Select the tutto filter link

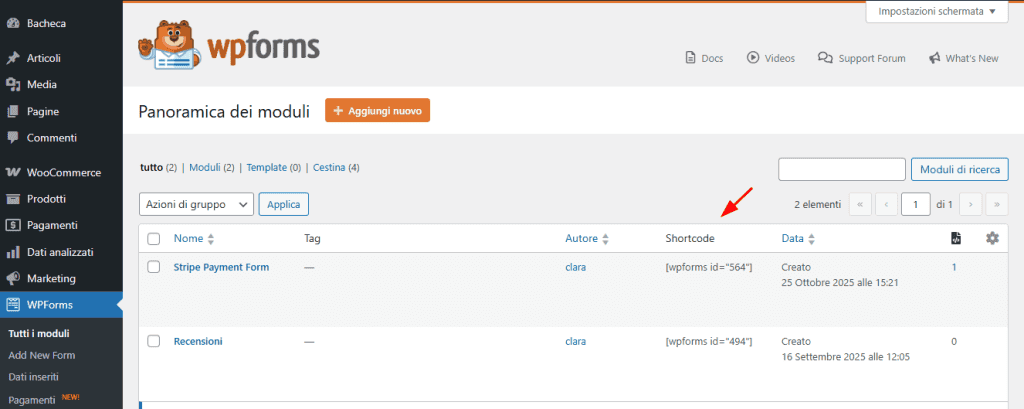pos(152,167)
